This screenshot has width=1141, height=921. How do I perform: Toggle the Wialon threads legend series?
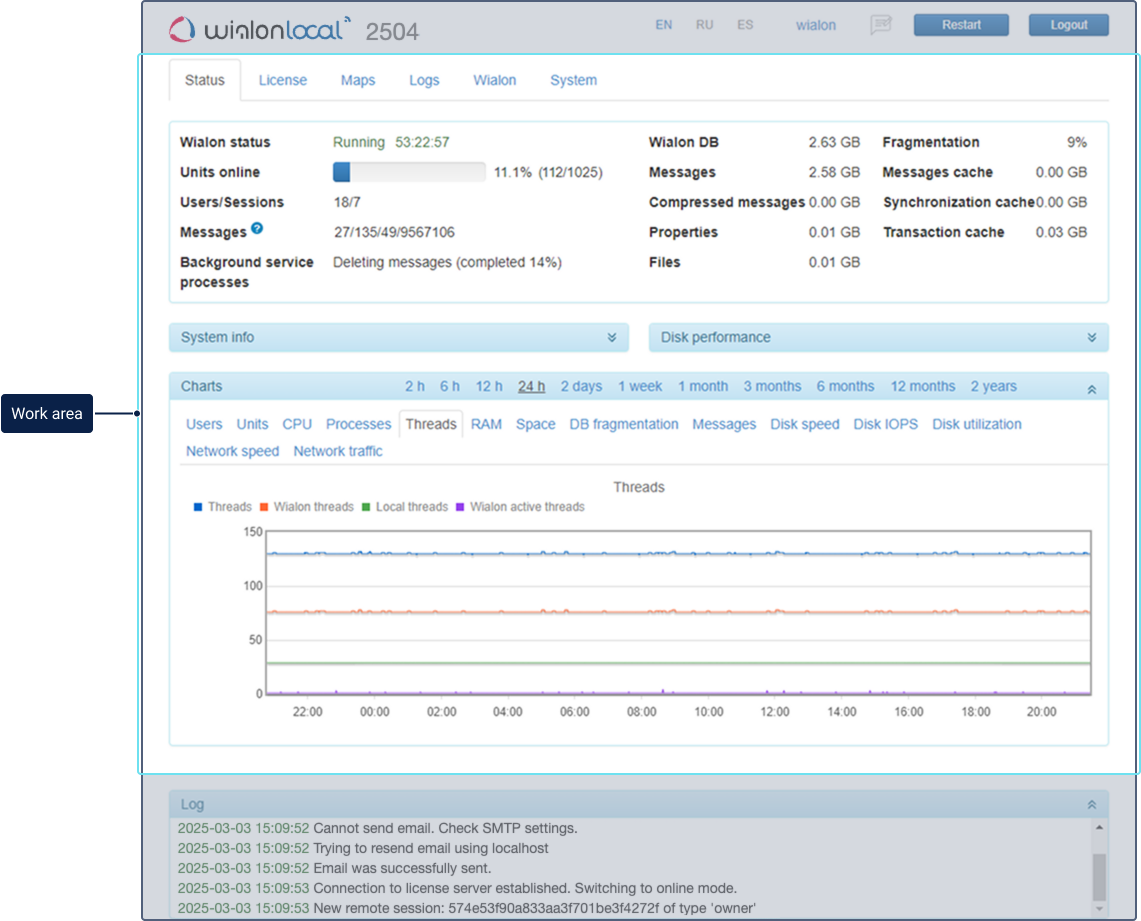(306, 507)
